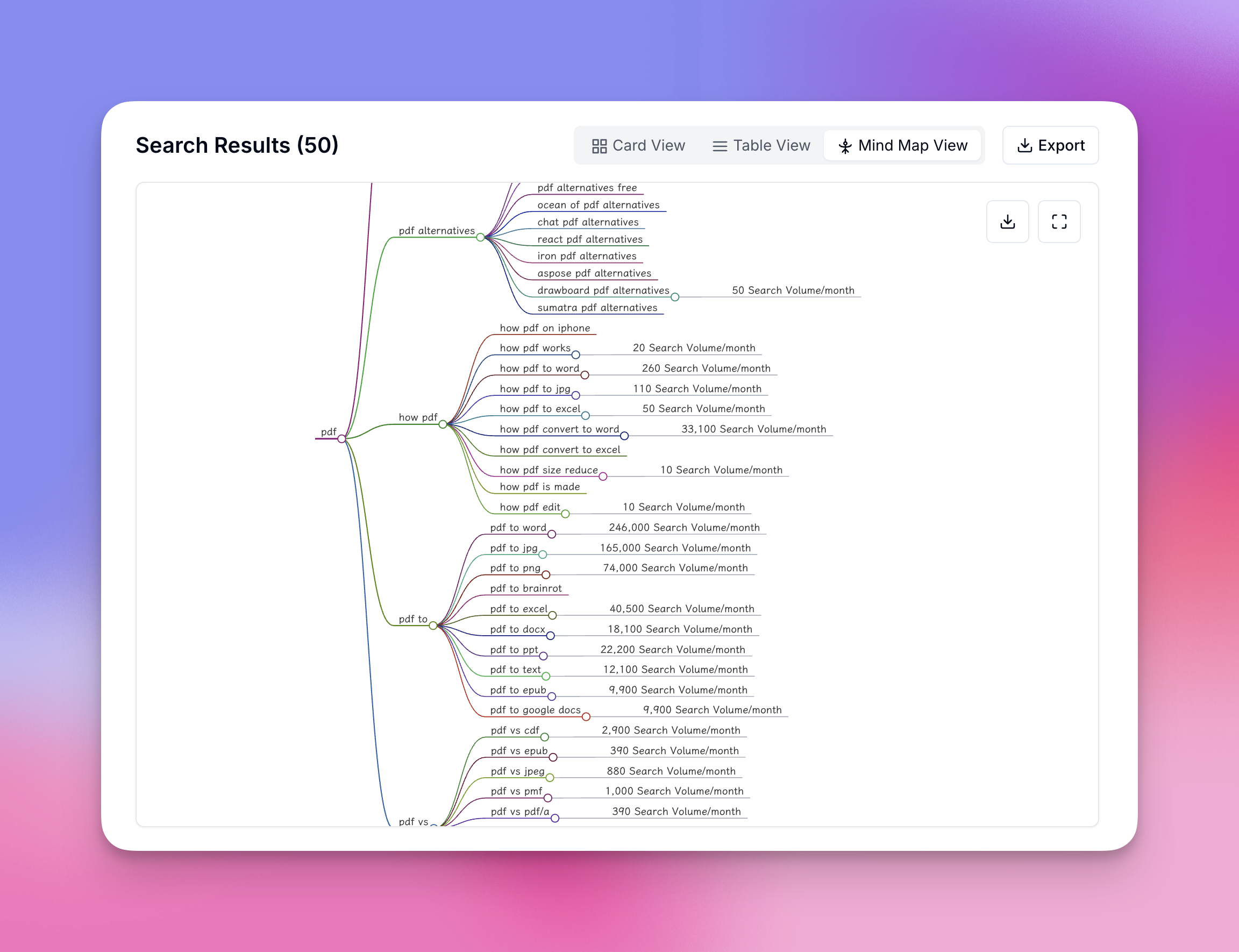Toggle the 'pdf to docx' node circle
Image resolution: width=1239 pixels, height=952 pixels.
[550, 636]
